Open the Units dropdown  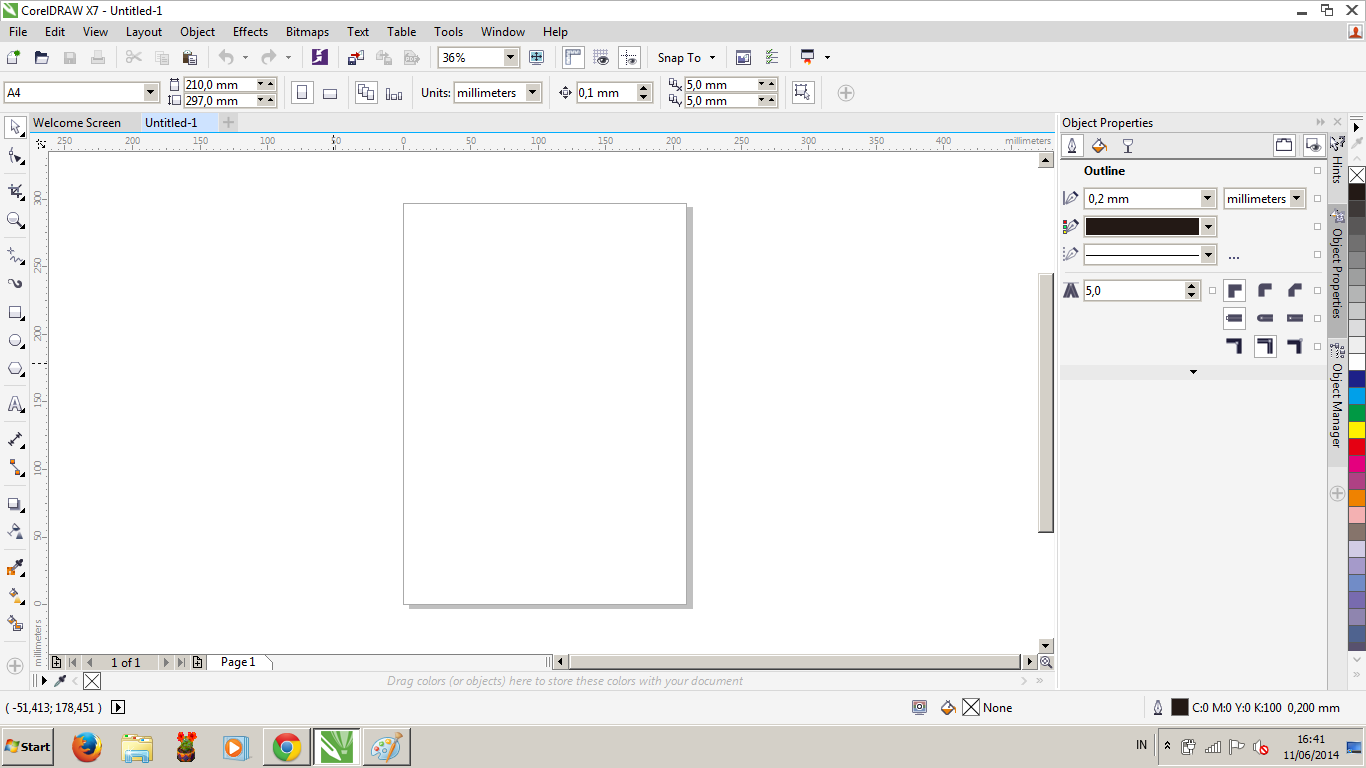pyautogui.click(x=531, y=92)
